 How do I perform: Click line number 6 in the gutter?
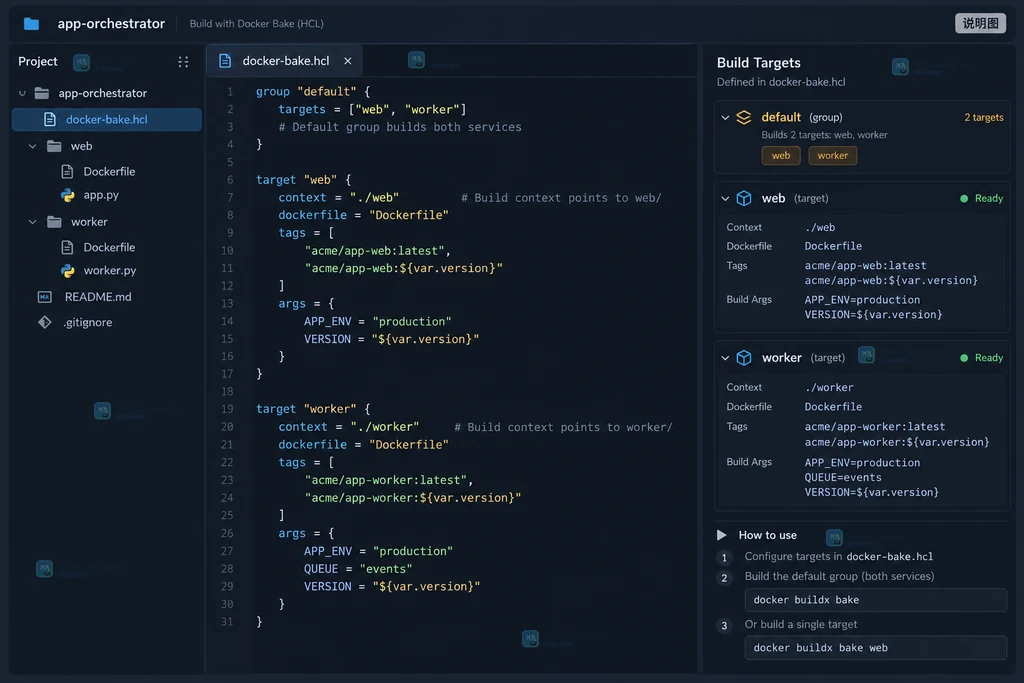[230, 180]
